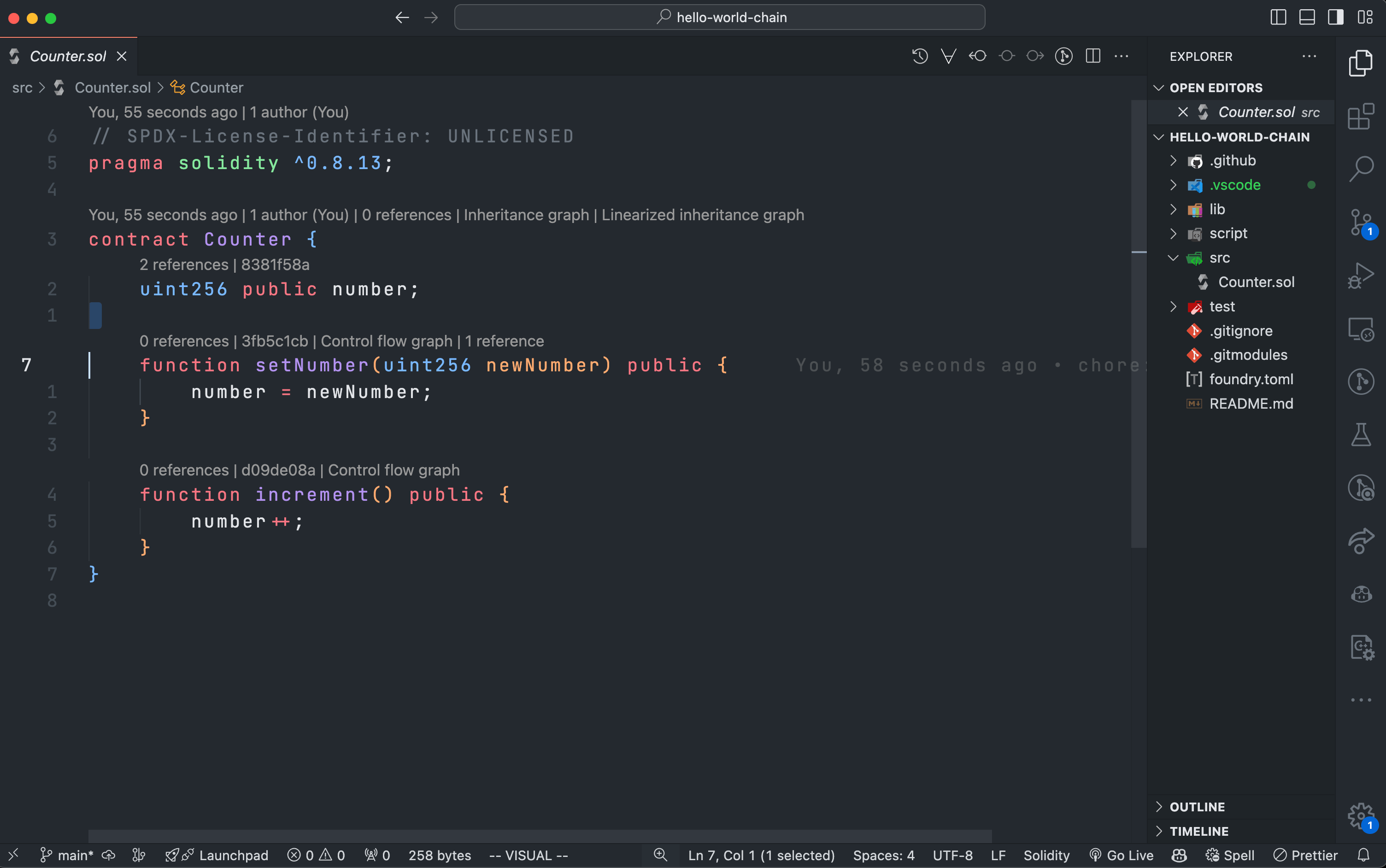Screen dimensions: 1386x868
Task: Toggle the secondary side bar layout button
Action: tap(1335, 17)
